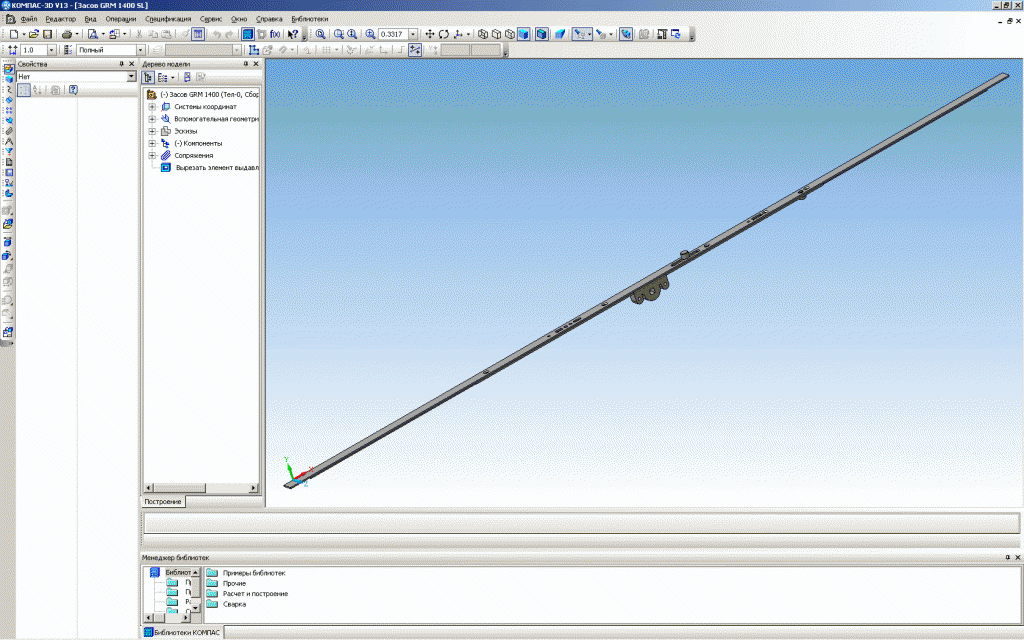Click the paperclip mates icon in left toolbar
The height and width of the screenshot is (640, 1024).
8,131
